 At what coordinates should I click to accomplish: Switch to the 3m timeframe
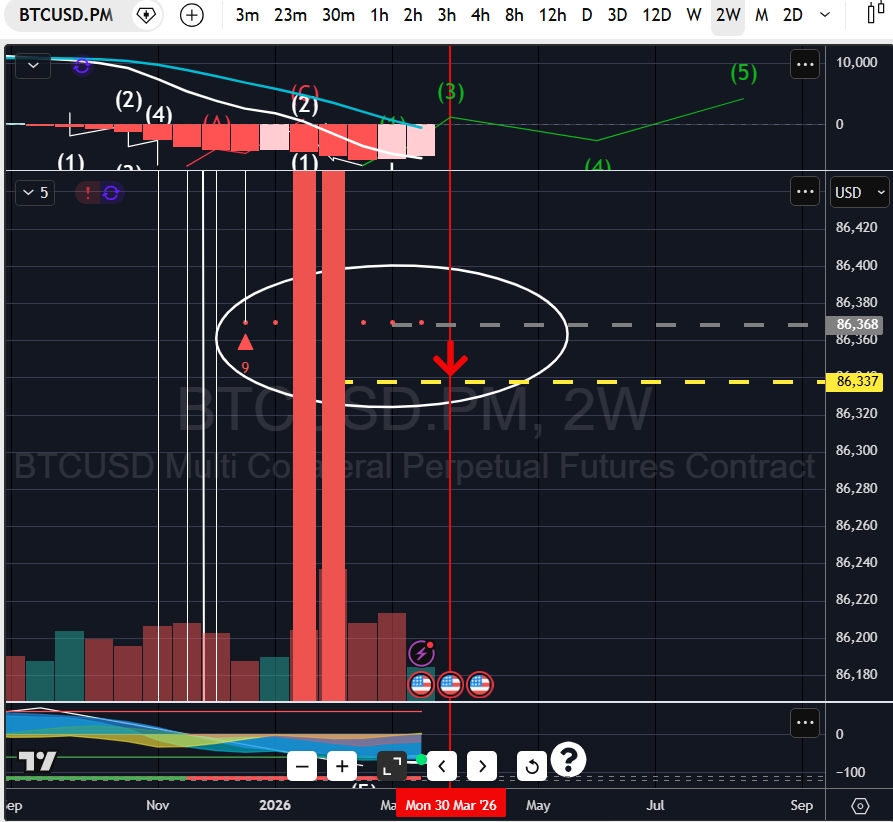(x=247, y=15)
